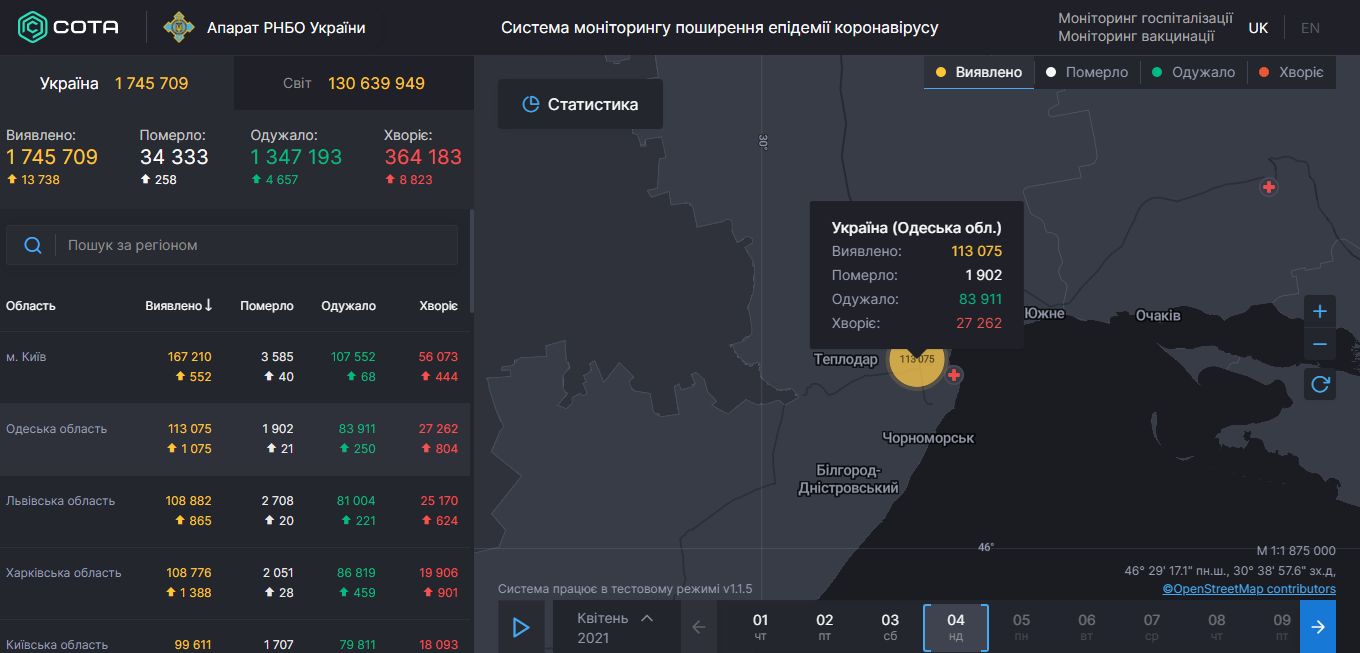The height and width of the screenshot is (653, 1360).
Task: Select the red cross marker near Чорноморськ
Action: pyautogui.click(x=953, y=375)
